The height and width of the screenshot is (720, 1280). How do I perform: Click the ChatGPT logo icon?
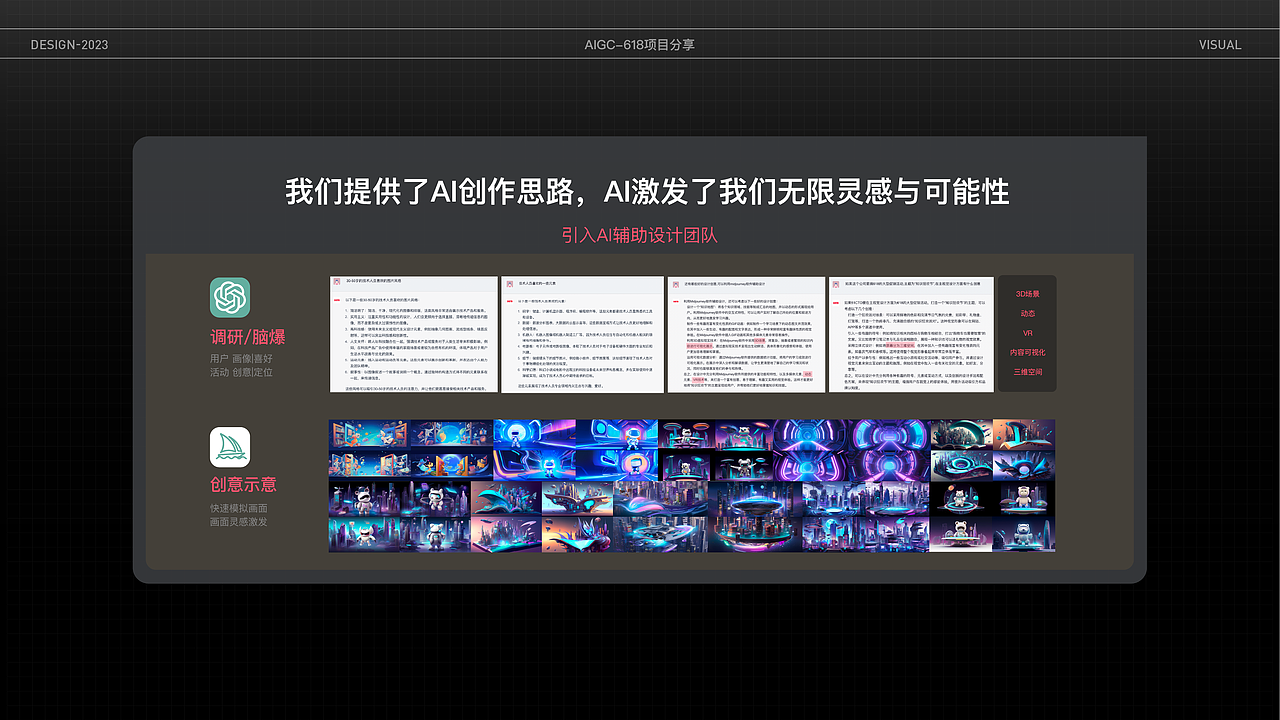pos(230,298)
